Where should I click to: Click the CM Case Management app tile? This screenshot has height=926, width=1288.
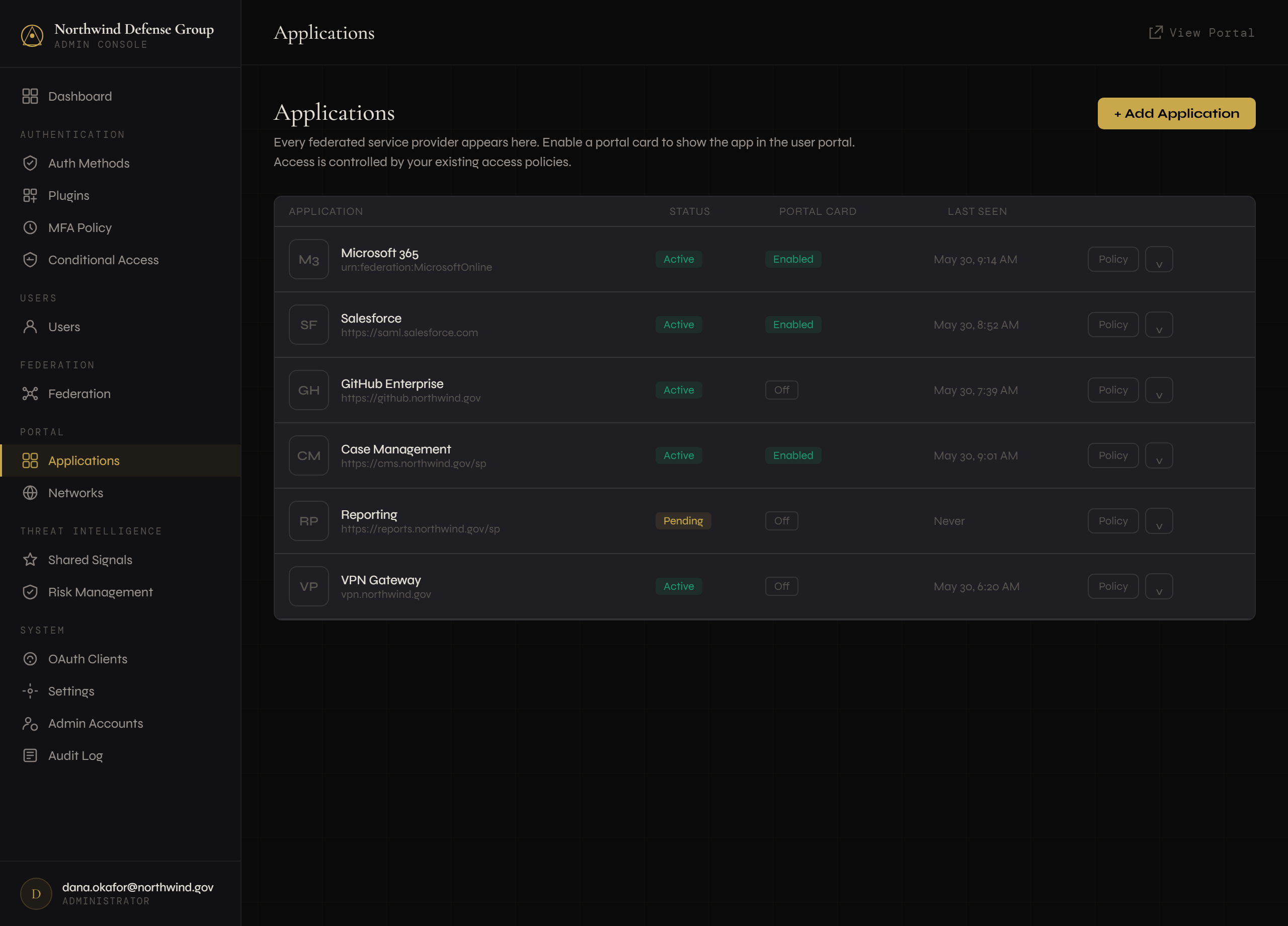click(x=309, y=455)
